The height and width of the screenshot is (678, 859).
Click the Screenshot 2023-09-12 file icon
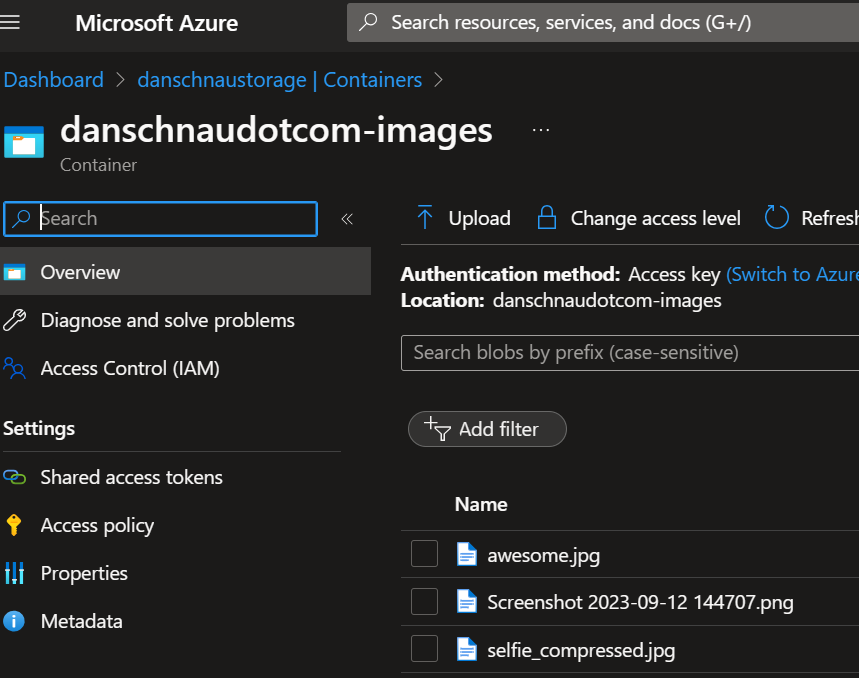pyautogui.click(x=467, y=601)
